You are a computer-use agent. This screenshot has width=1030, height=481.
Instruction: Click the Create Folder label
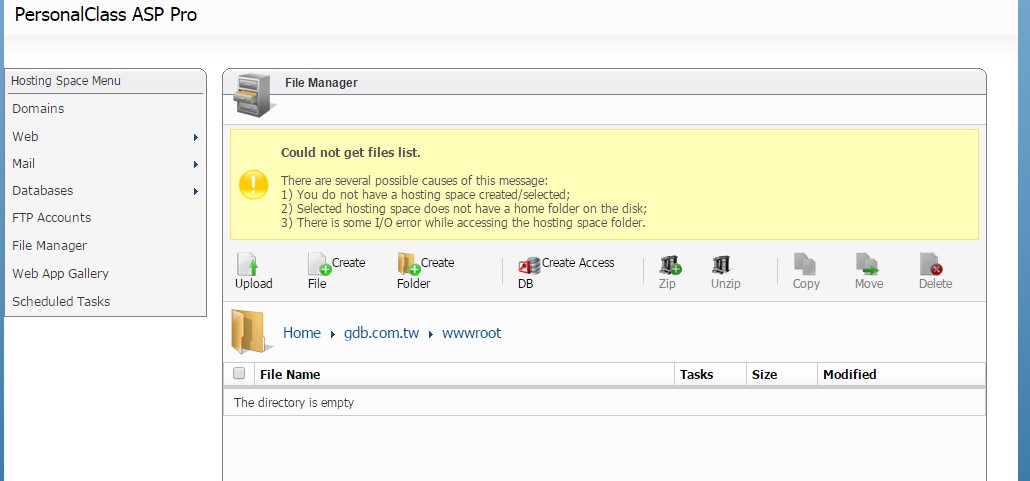(426, 273)
